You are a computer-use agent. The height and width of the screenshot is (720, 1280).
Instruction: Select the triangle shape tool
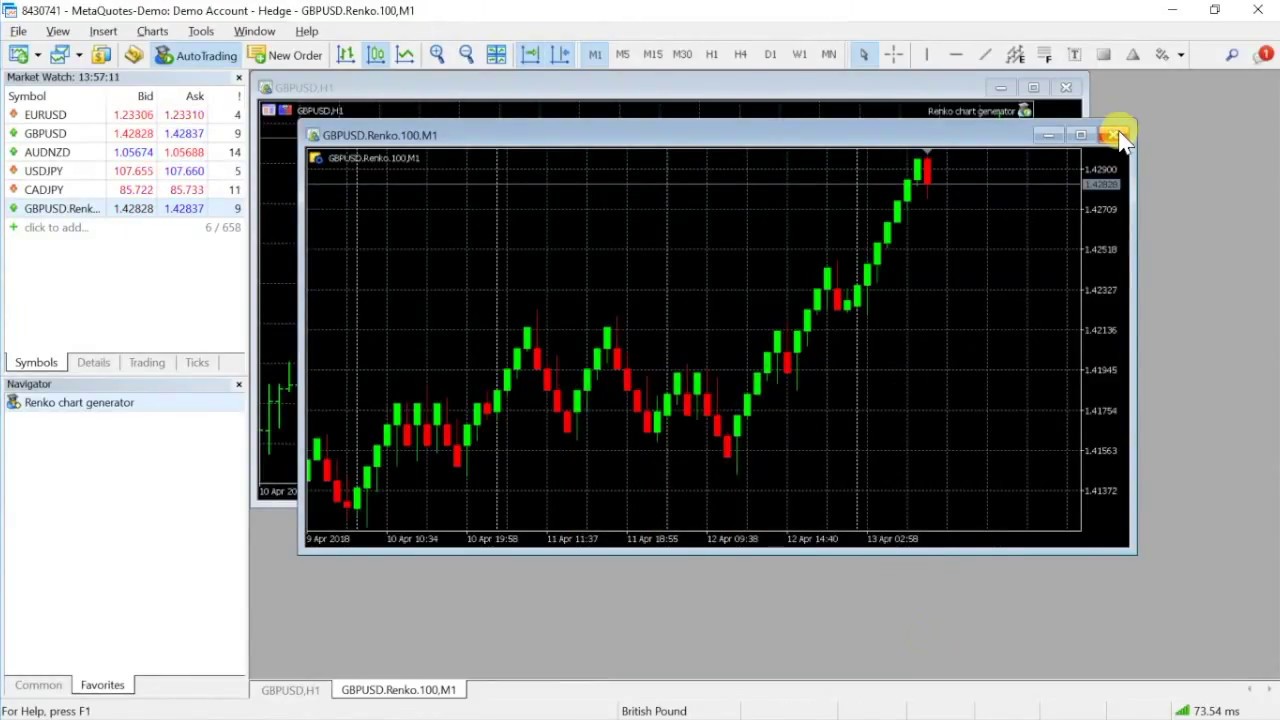pos(1133,55)
